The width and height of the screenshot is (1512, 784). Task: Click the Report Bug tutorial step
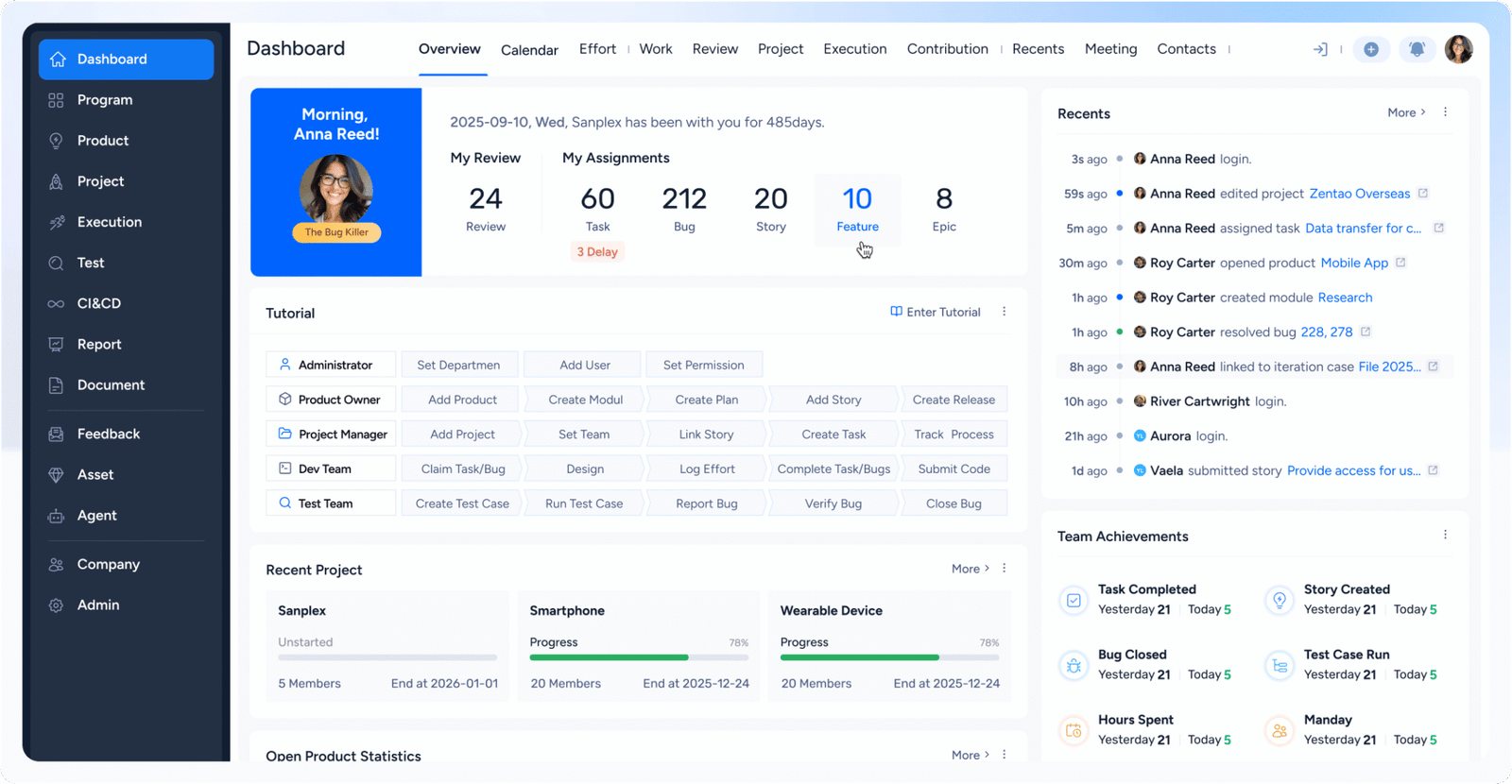707,503
